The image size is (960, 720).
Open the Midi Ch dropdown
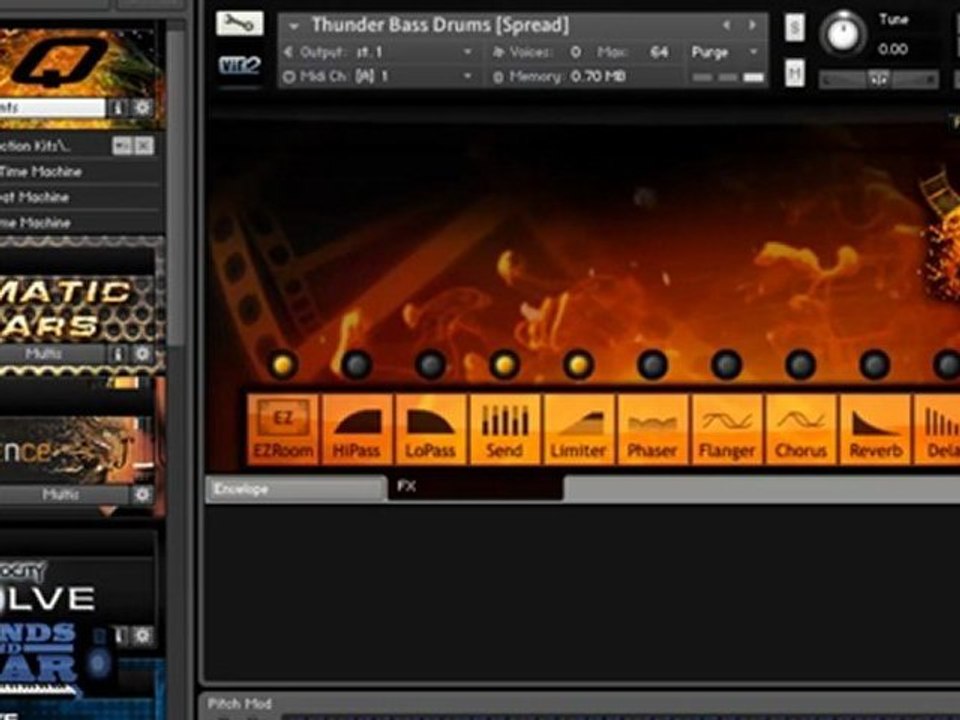coord(378,77)
